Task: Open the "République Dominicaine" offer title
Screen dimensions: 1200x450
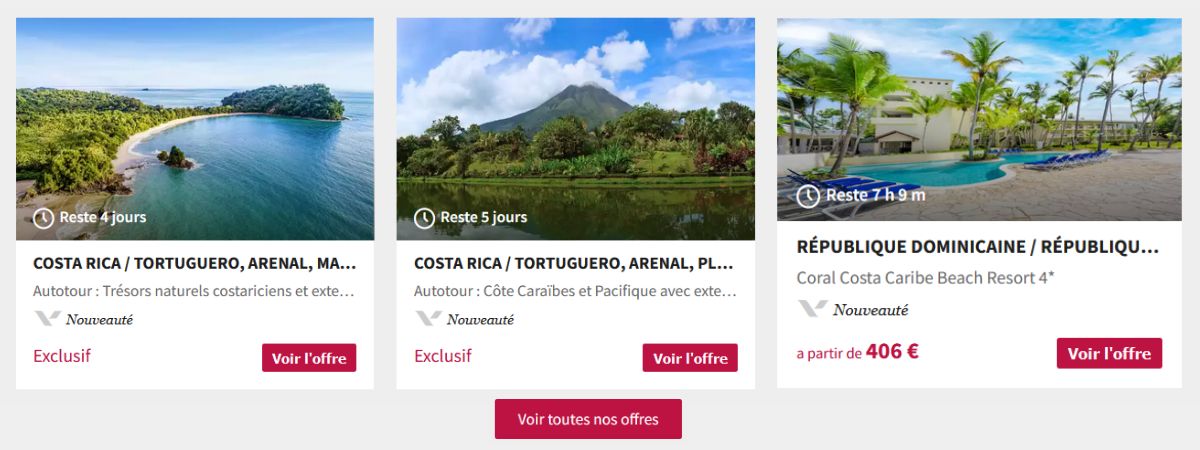Action: (x=978, y=246)
